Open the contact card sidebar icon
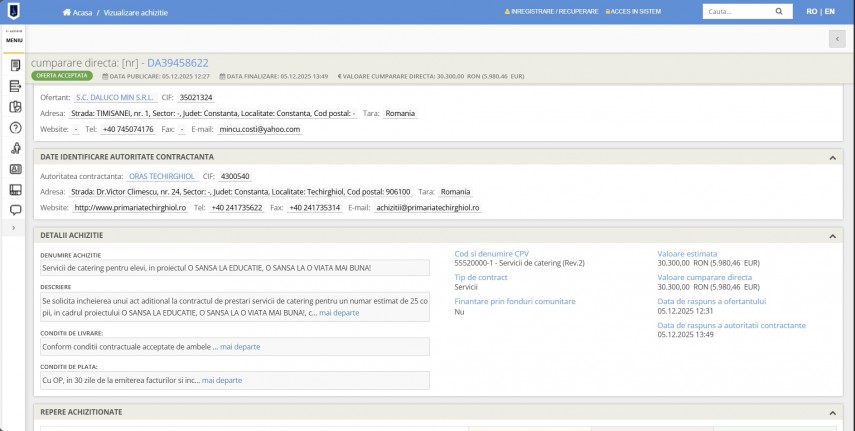Viewport: 855px width, 431px height. 15,169
